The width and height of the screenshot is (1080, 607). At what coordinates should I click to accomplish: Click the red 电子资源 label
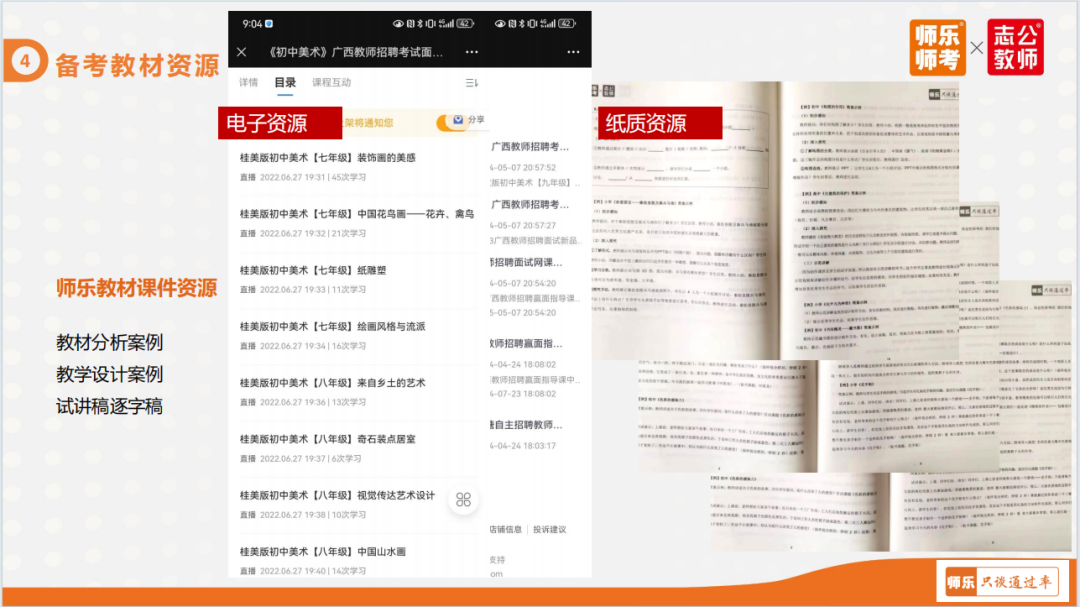(280, 123)
